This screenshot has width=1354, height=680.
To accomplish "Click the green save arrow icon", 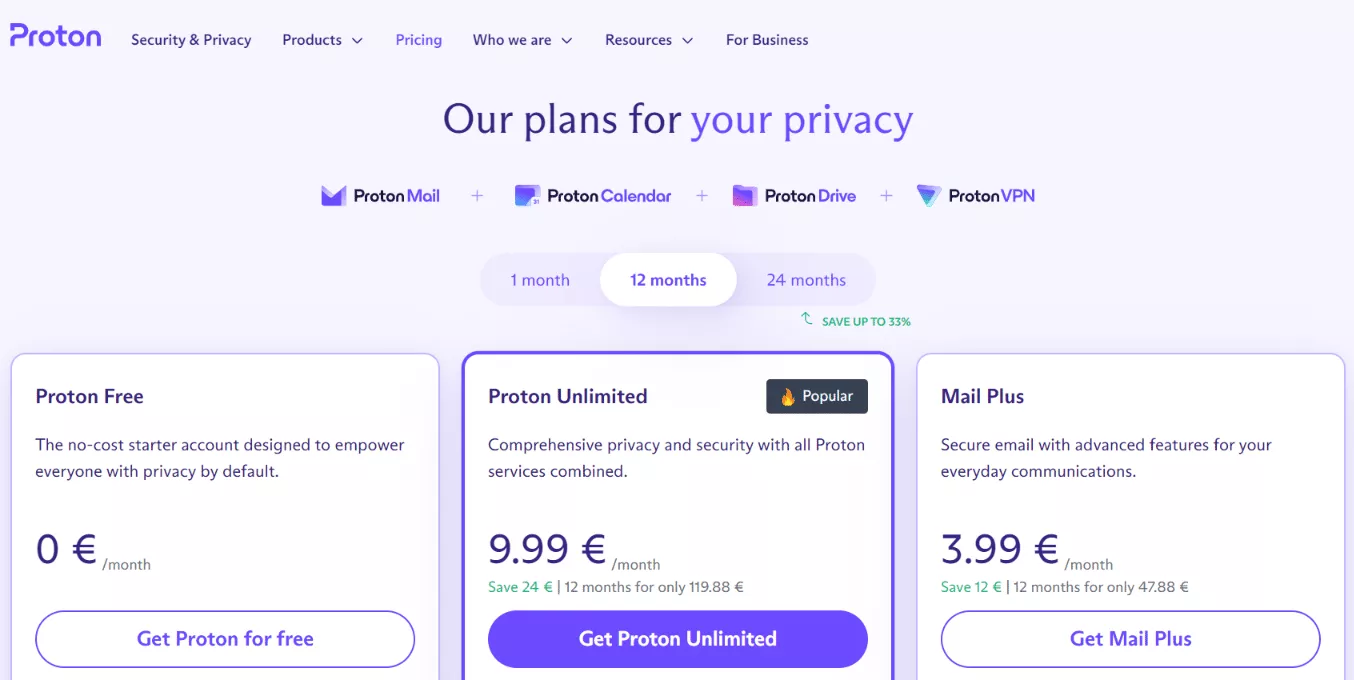I will click(x=807, y=319).
